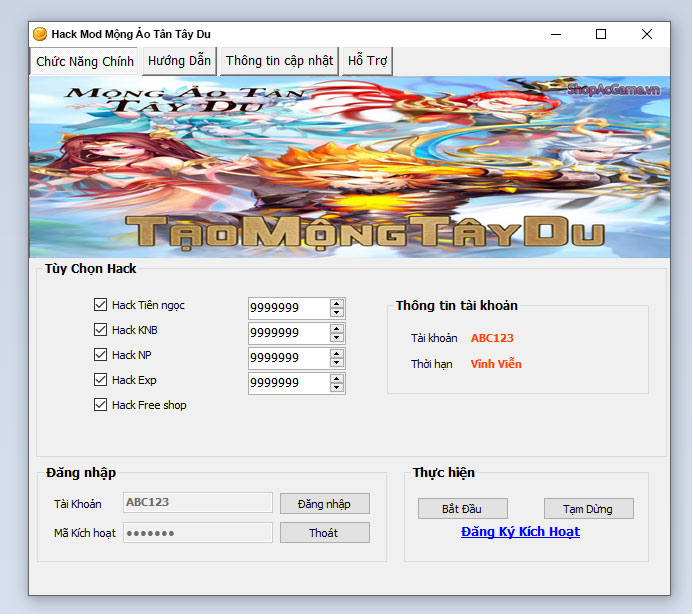
Task: Open the Hỗ Trợ tab
Action: pos(367,61)
